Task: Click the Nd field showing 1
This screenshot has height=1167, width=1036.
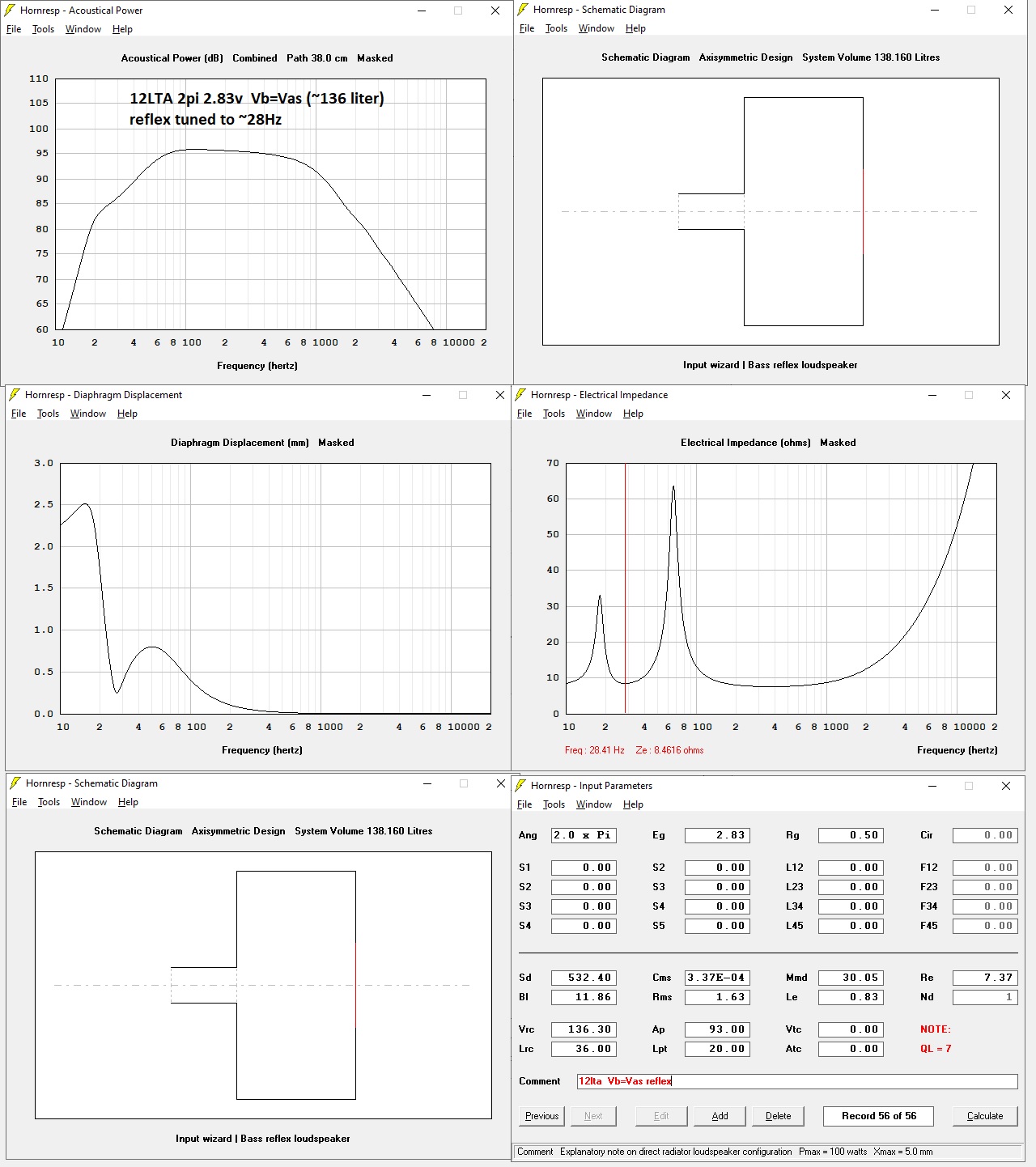Action: tap(985, 997)
